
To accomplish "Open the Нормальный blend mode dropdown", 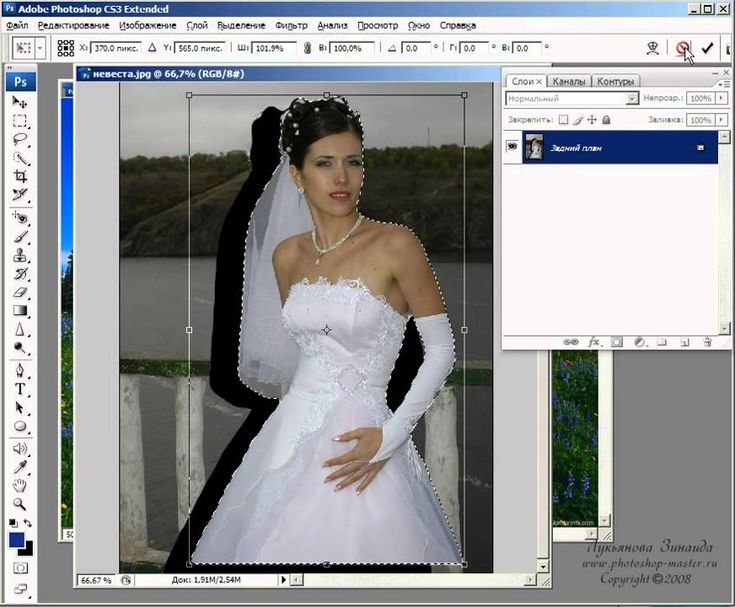I will pyautogui.click(x=632, y=98).
